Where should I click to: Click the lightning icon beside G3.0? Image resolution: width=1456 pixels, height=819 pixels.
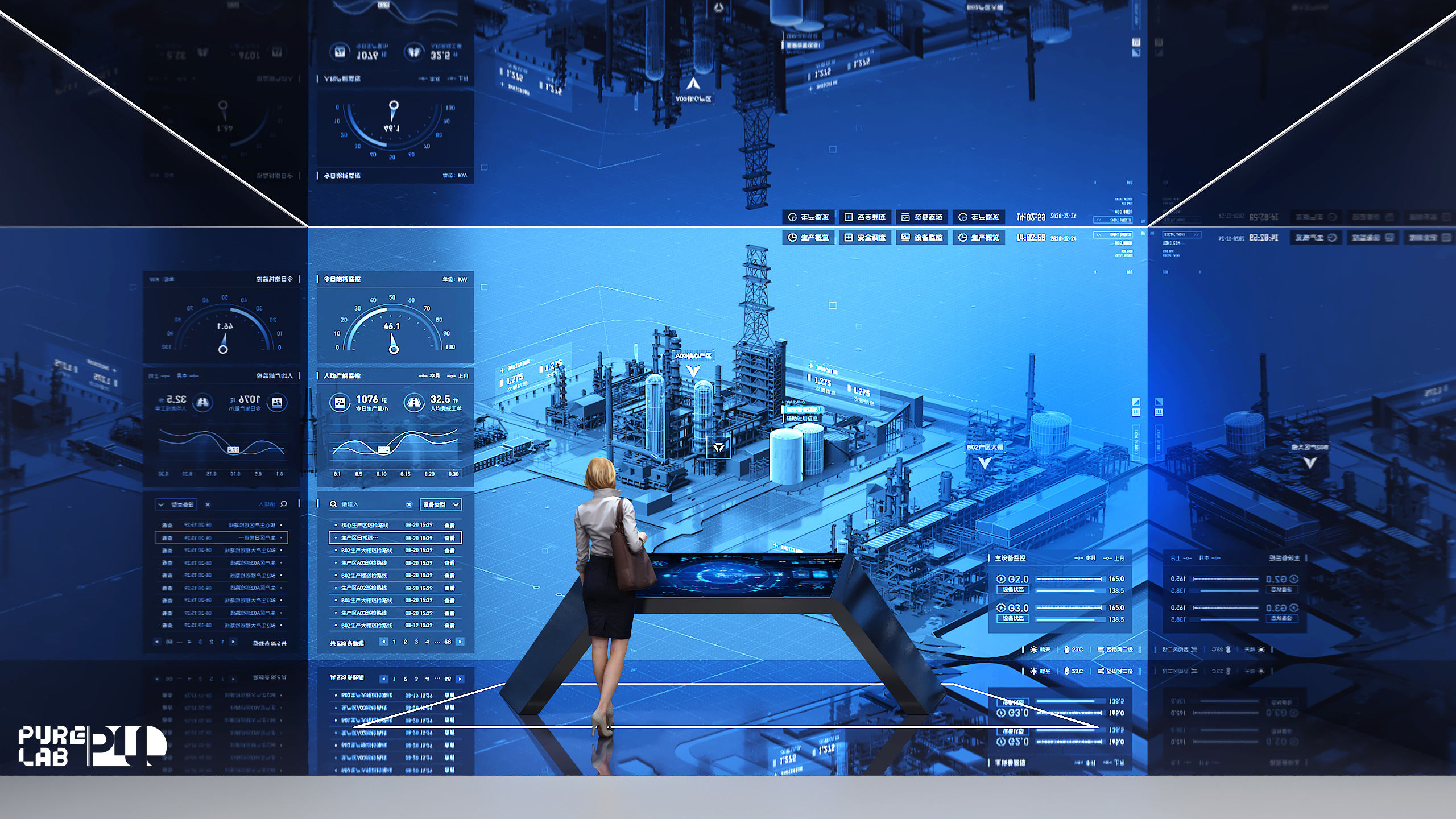pyautogui.click(x=1001, y=608)
